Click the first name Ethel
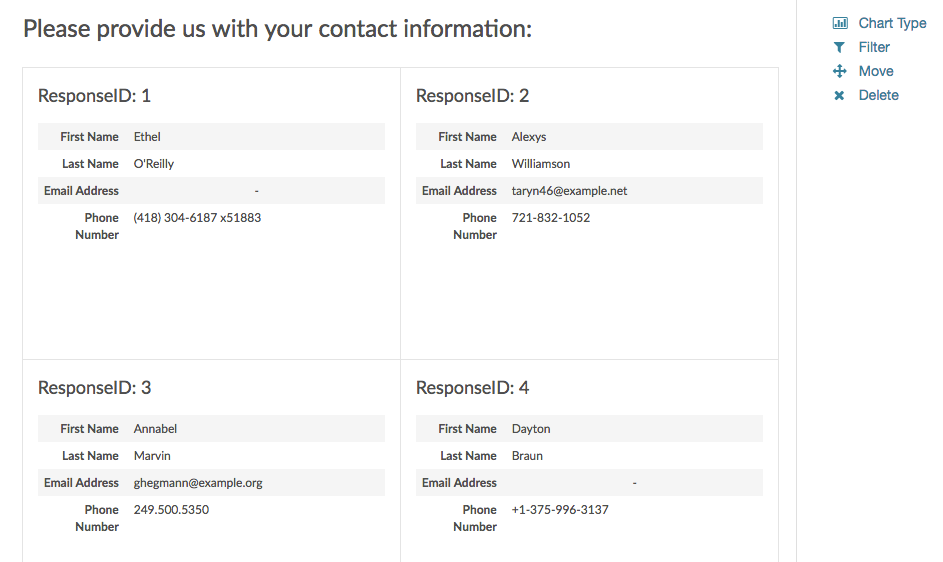The image size is (943, 562). point(147,137)
